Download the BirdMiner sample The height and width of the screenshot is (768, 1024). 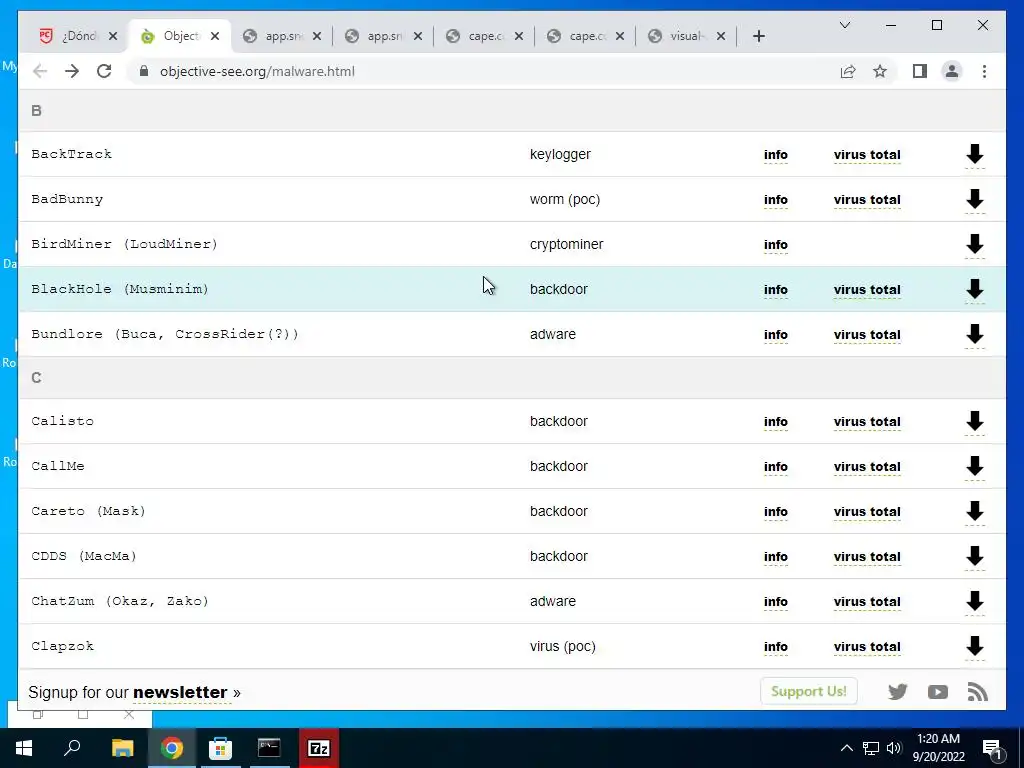[974, 244]
